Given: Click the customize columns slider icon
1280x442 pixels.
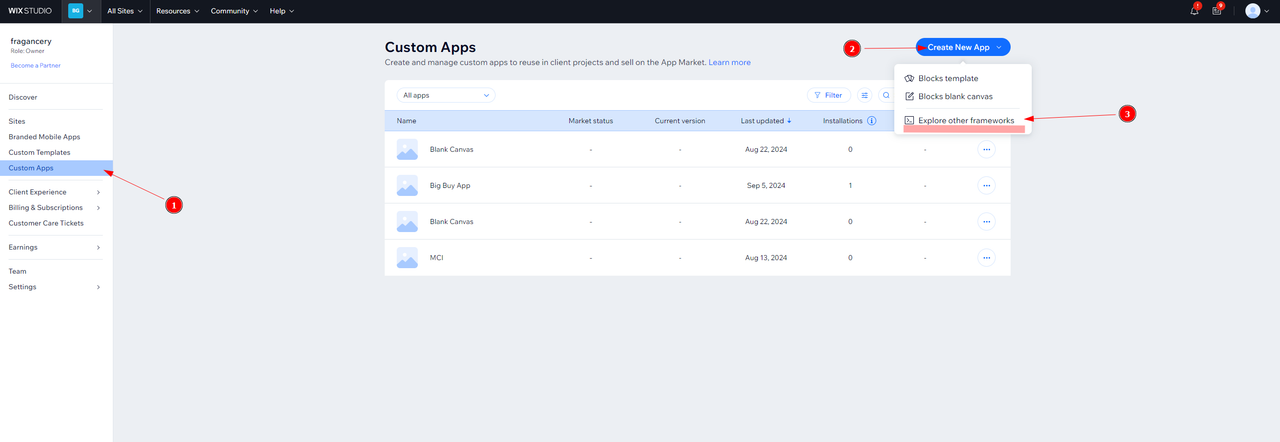Looking at the screenshot, I should 864,95.
